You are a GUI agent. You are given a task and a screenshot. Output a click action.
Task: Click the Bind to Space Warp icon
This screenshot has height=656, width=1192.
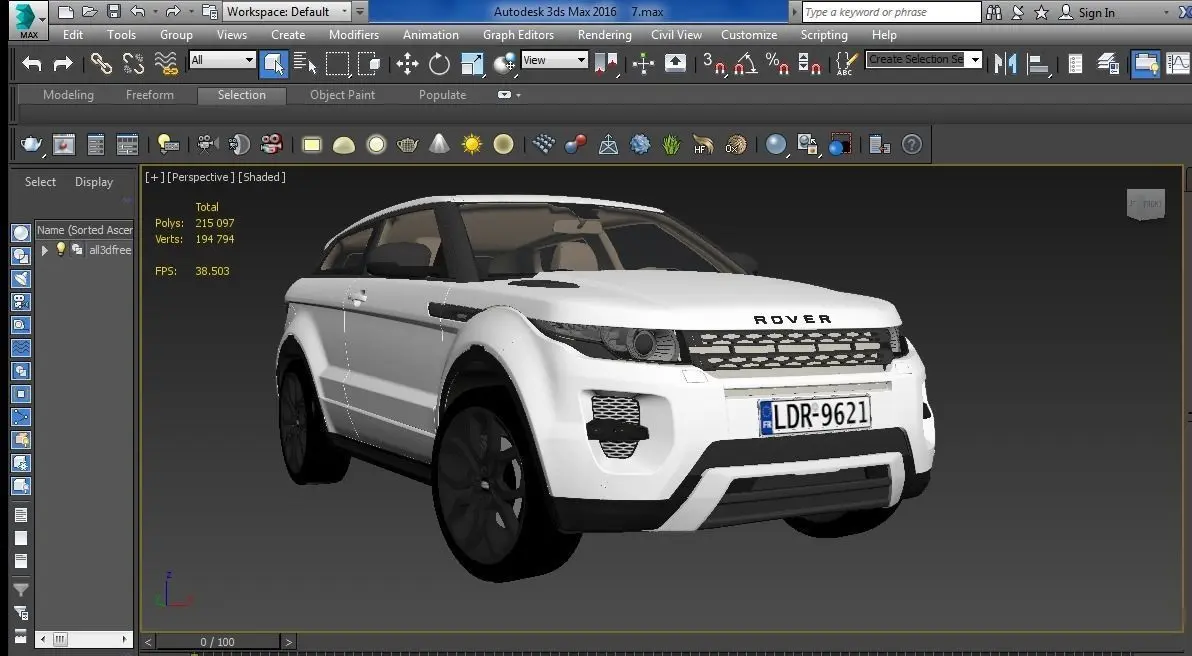coord(166,63)
